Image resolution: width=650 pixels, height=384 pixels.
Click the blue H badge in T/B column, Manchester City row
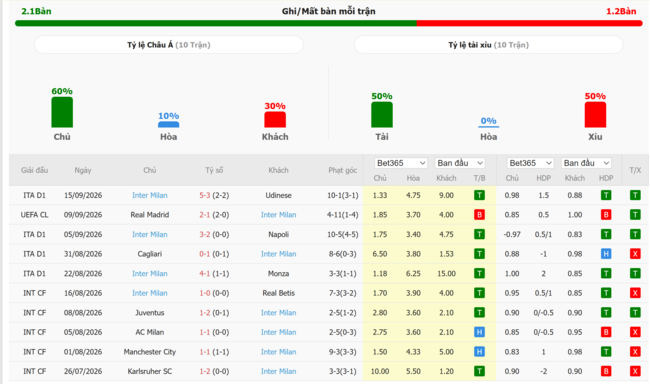coord(479,352)
